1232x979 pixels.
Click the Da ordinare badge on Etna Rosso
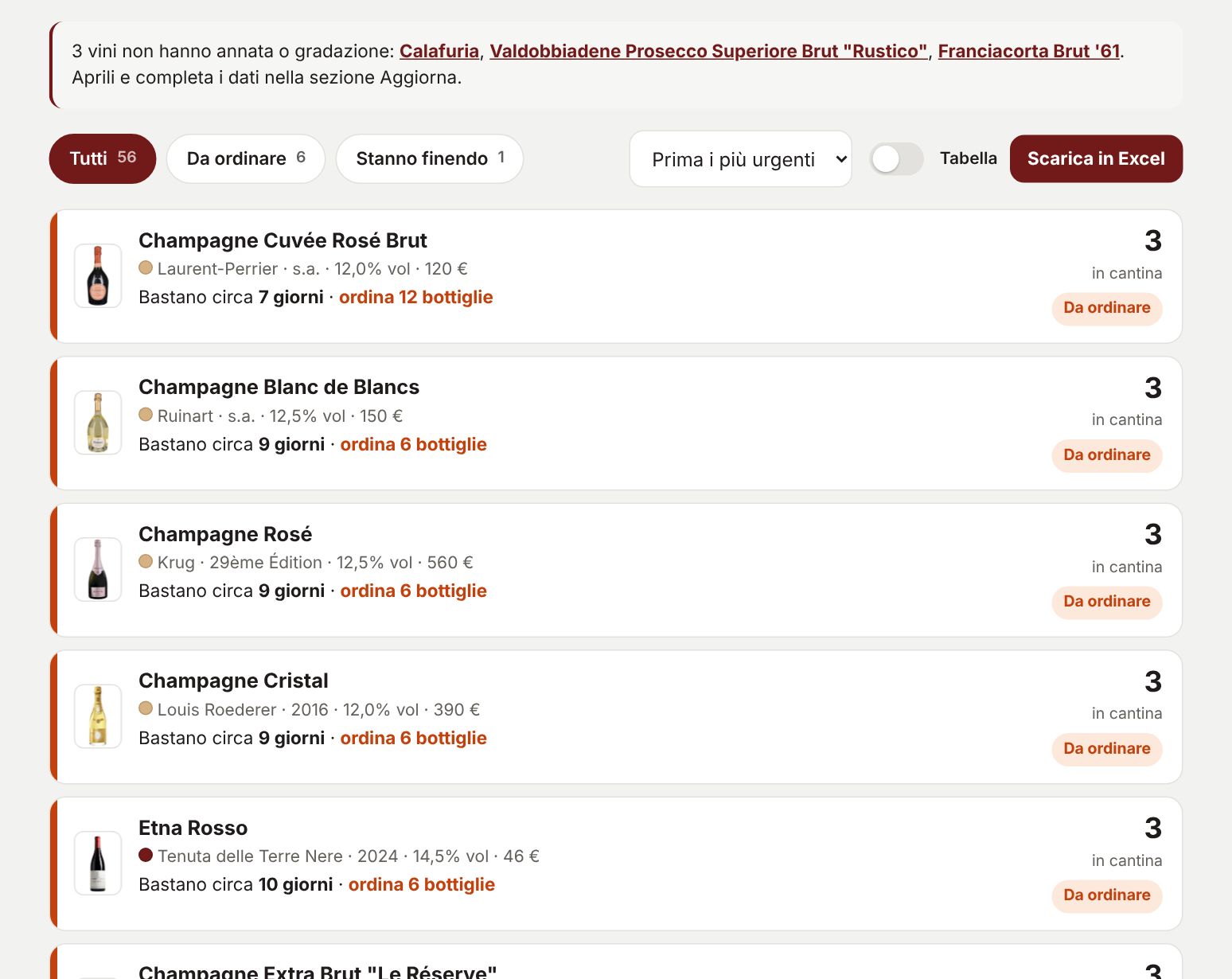[x=1107, y=895]
